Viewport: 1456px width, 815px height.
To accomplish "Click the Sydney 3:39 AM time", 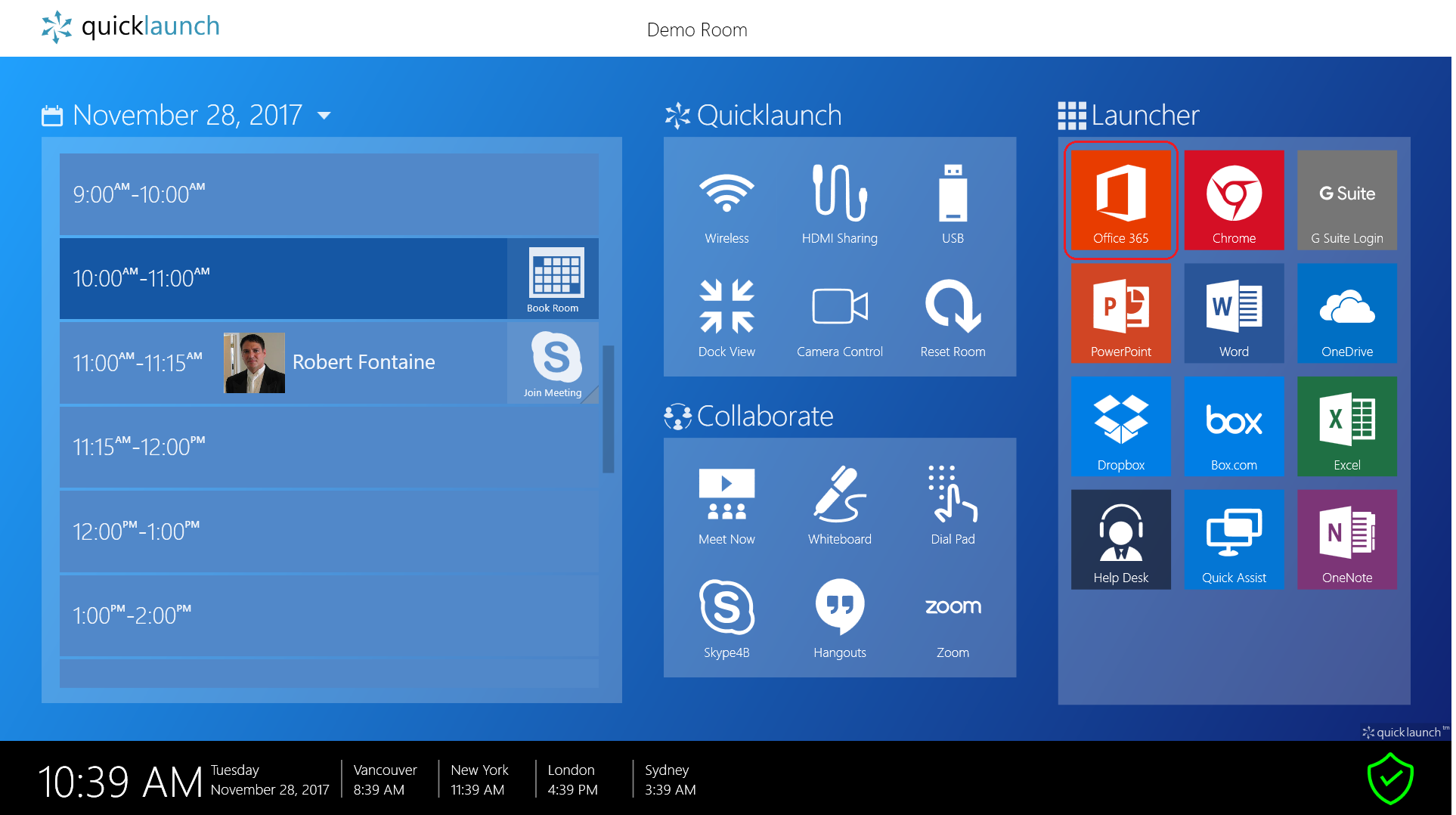I will (x=672, y=781).
